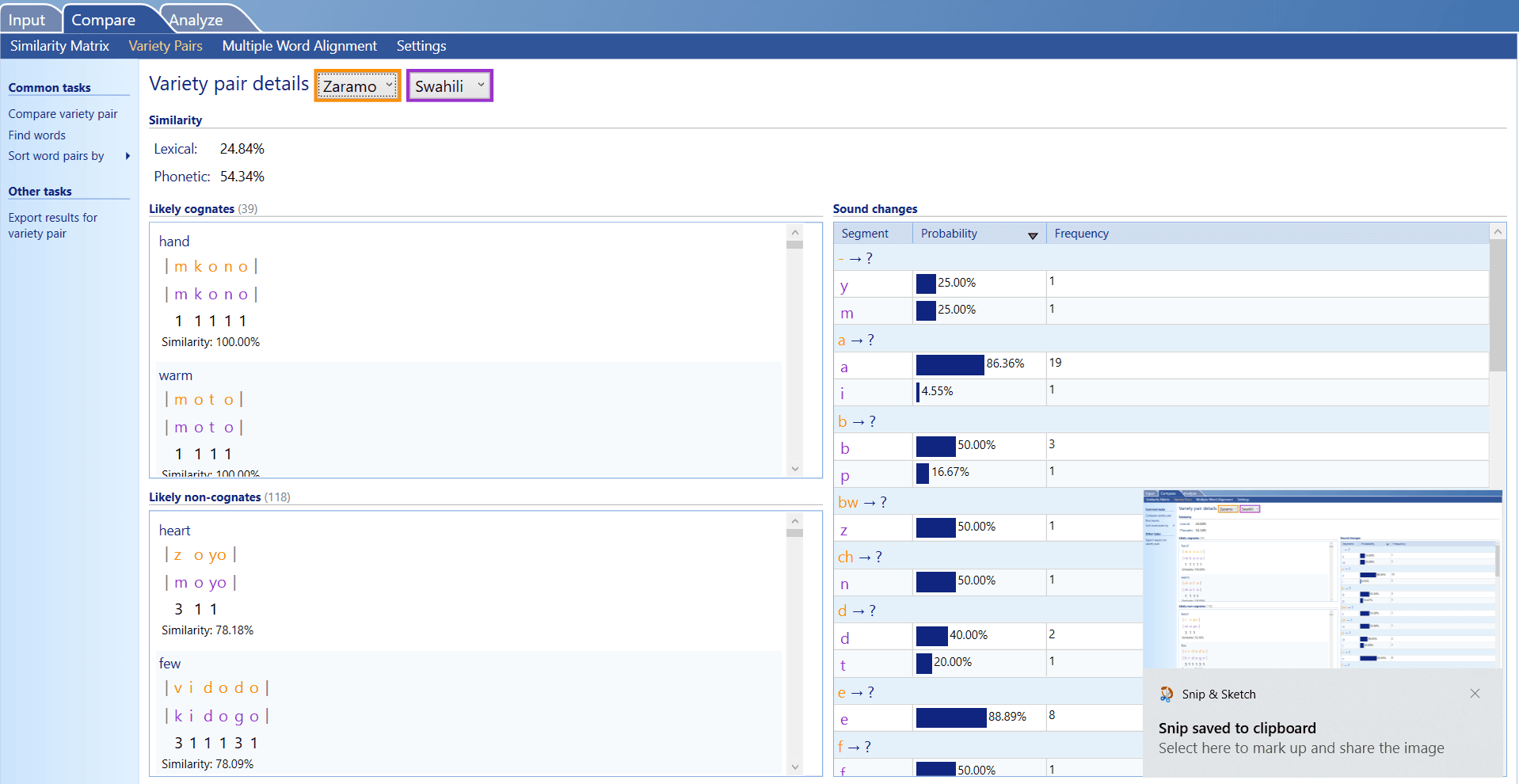Click scroll-up arrow of Sound changes table
This screenshot has height=784, width=1519.
[1498, 230]
